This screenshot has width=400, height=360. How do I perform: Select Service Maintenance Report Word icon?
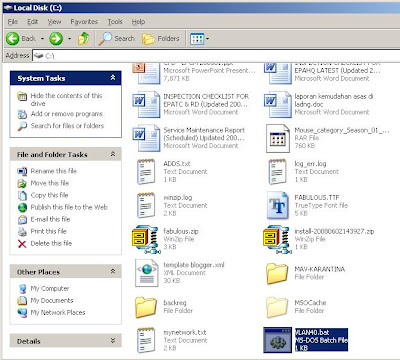tap(146, 138)
